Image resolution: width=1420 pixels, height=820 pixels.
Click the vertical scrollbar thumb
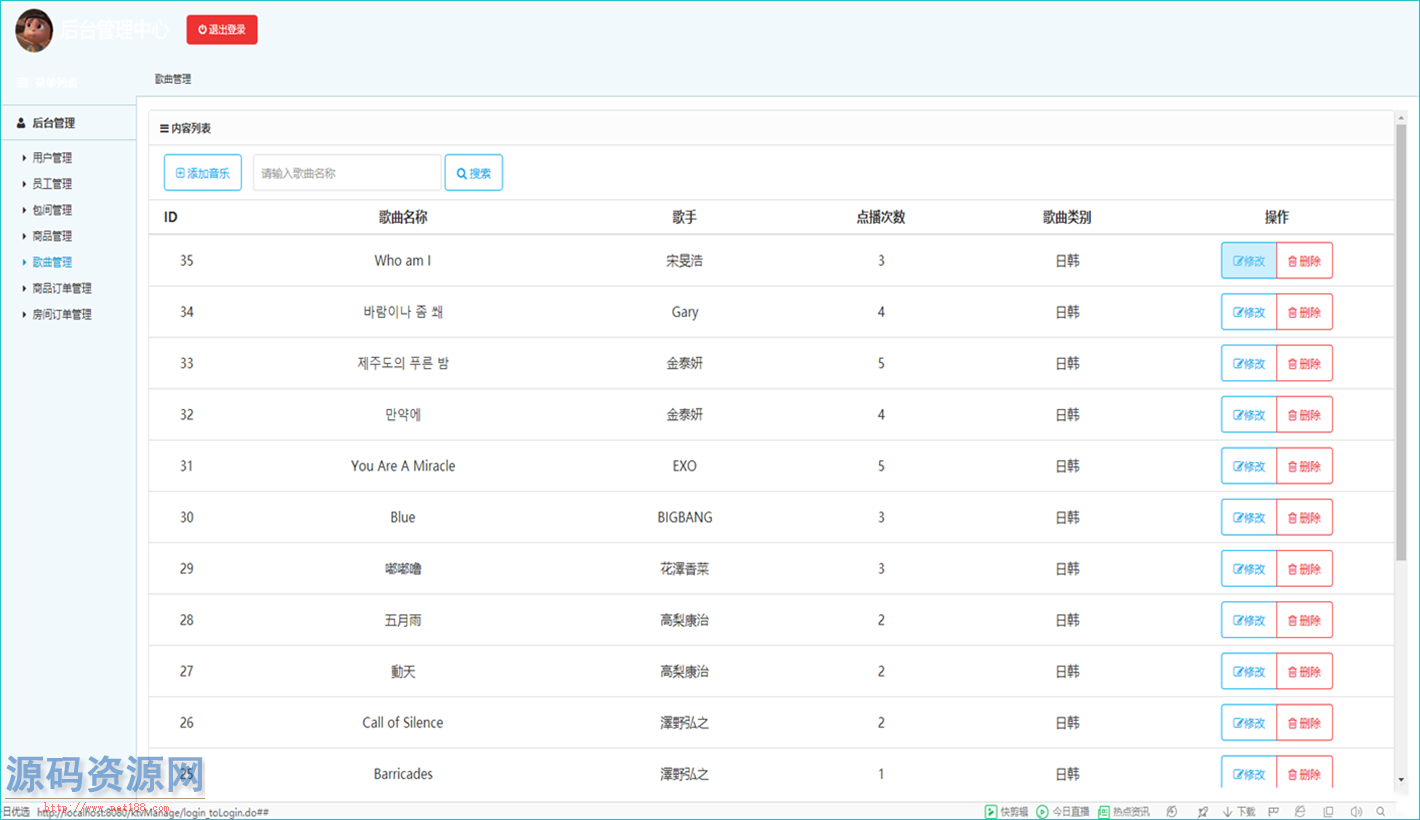pos(1401,340)
